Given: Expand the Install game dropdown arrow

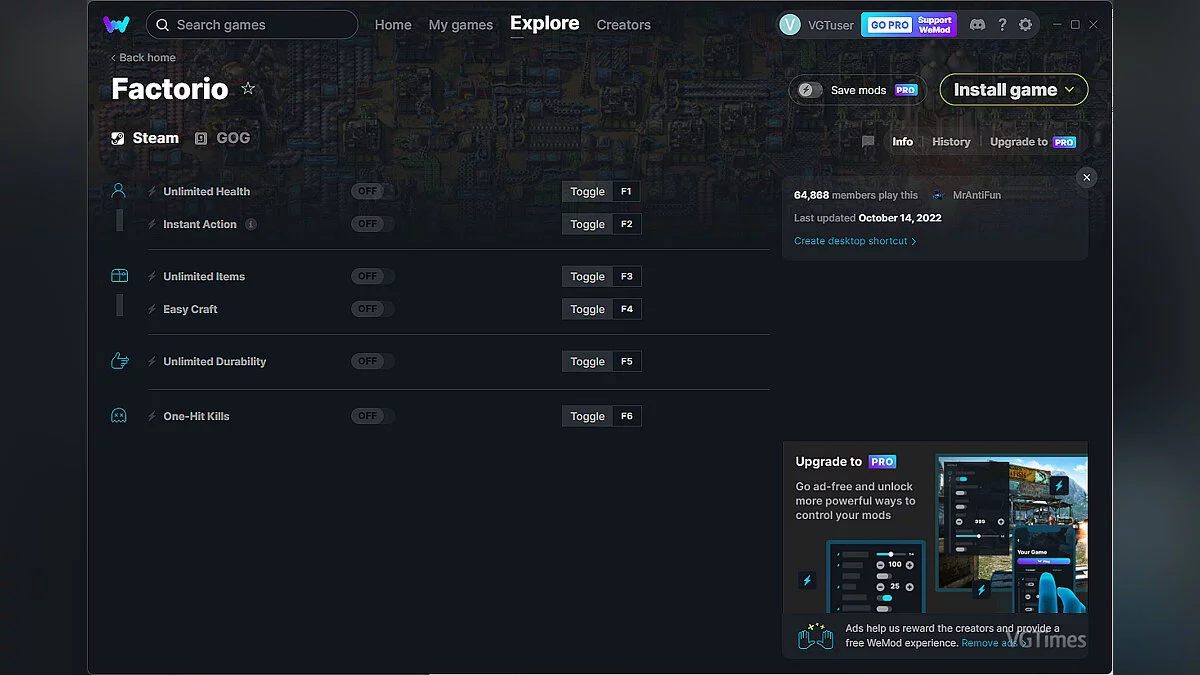Looking at the screenshot, I should click(x=1069, y=90).
